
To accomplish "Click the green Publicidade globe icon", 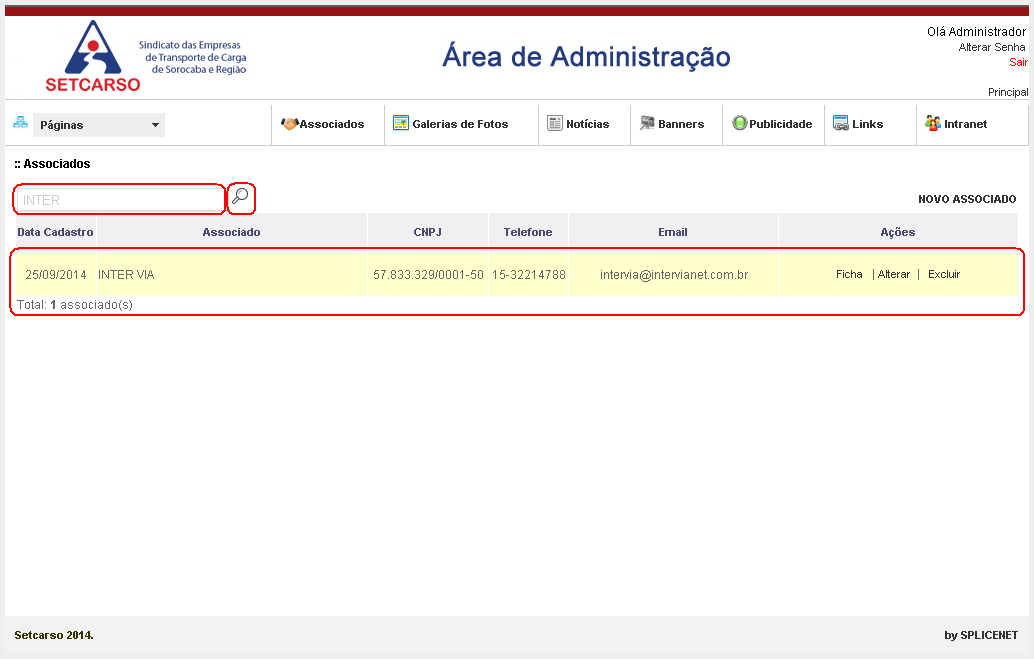I will [x=740, y=123].
